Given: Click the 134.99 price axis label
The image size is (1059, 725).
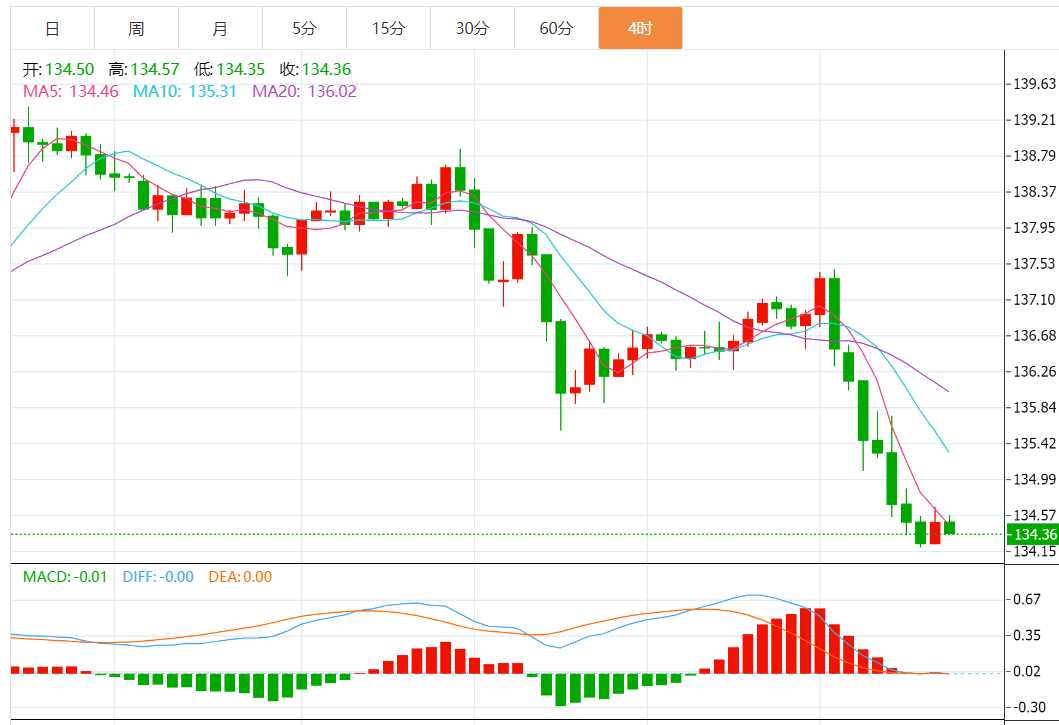Looking at the screenshot, I should (1035, 479).
